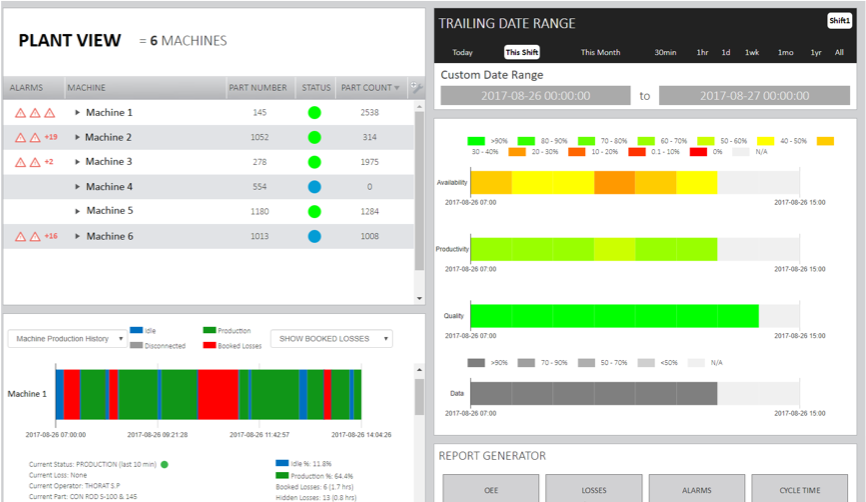Click the Production green legend swatch
Image resolution: width=866 pixels, height=502 pixels.
[209, 330]
